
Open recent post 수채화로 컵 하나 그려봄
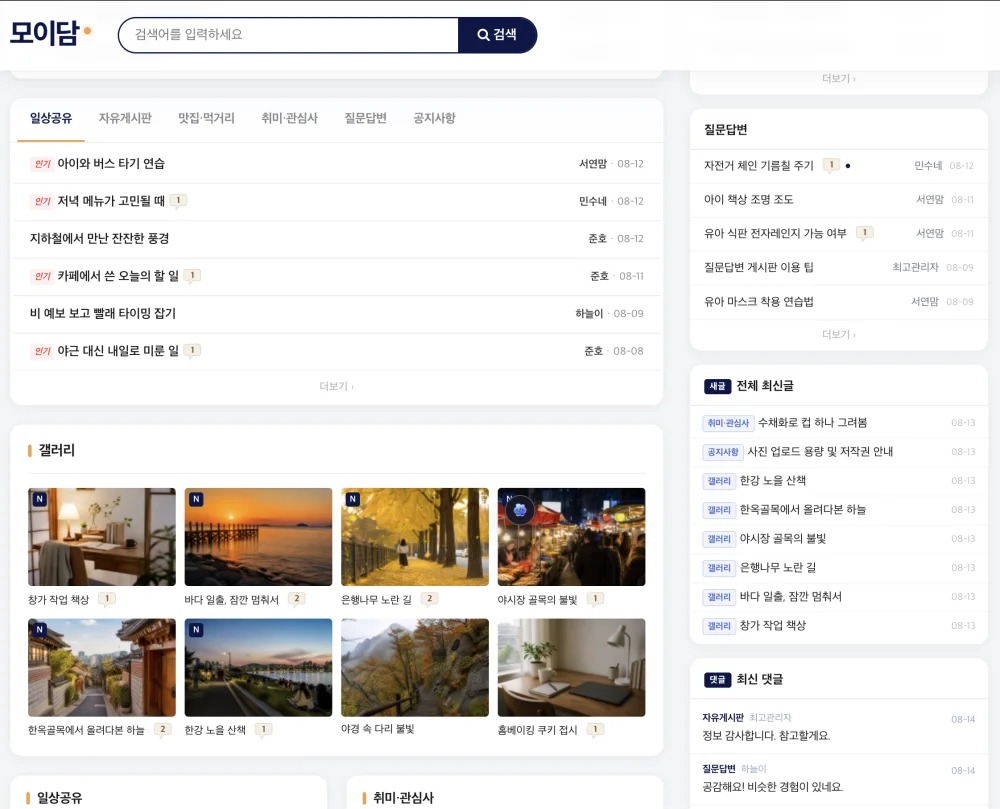pyautogui.click(x=812, y=423)
